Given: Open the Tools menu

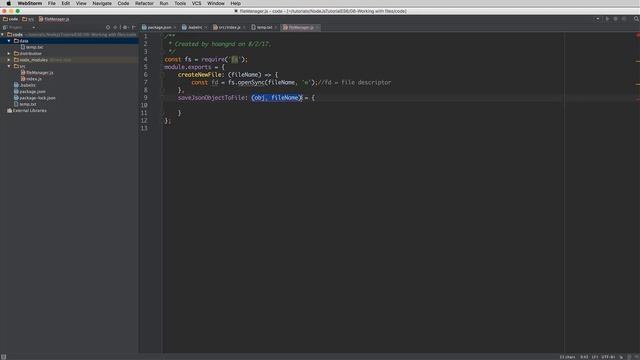Looking at the screenshot, I should 180,3.
